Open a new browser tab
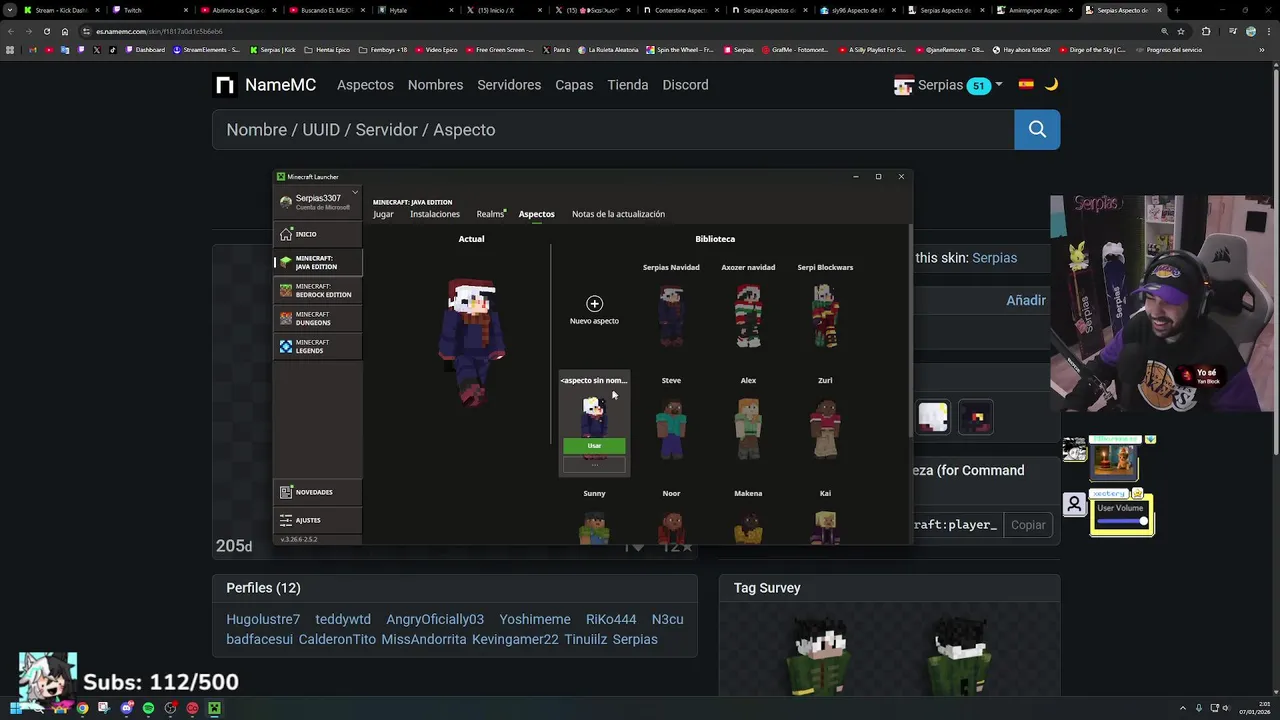 pos(1176,10)
